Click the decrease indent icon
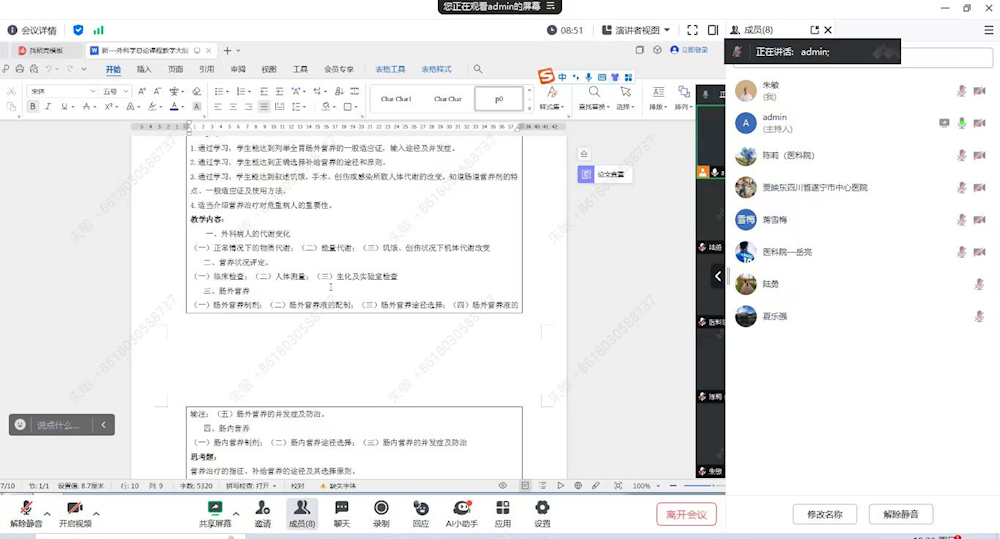This screenshot has width=1000, height=539. tap(264, 91)
